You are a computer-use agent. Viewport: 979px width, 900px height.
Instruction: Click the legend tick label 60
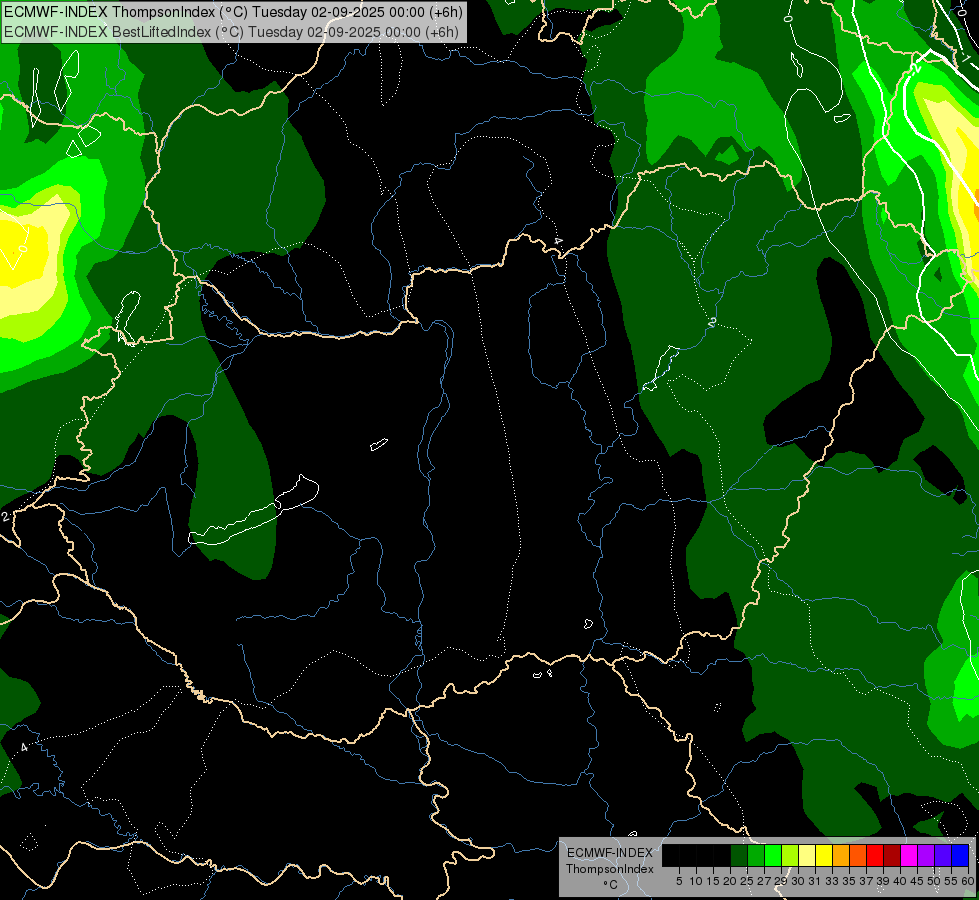(968, 881)
